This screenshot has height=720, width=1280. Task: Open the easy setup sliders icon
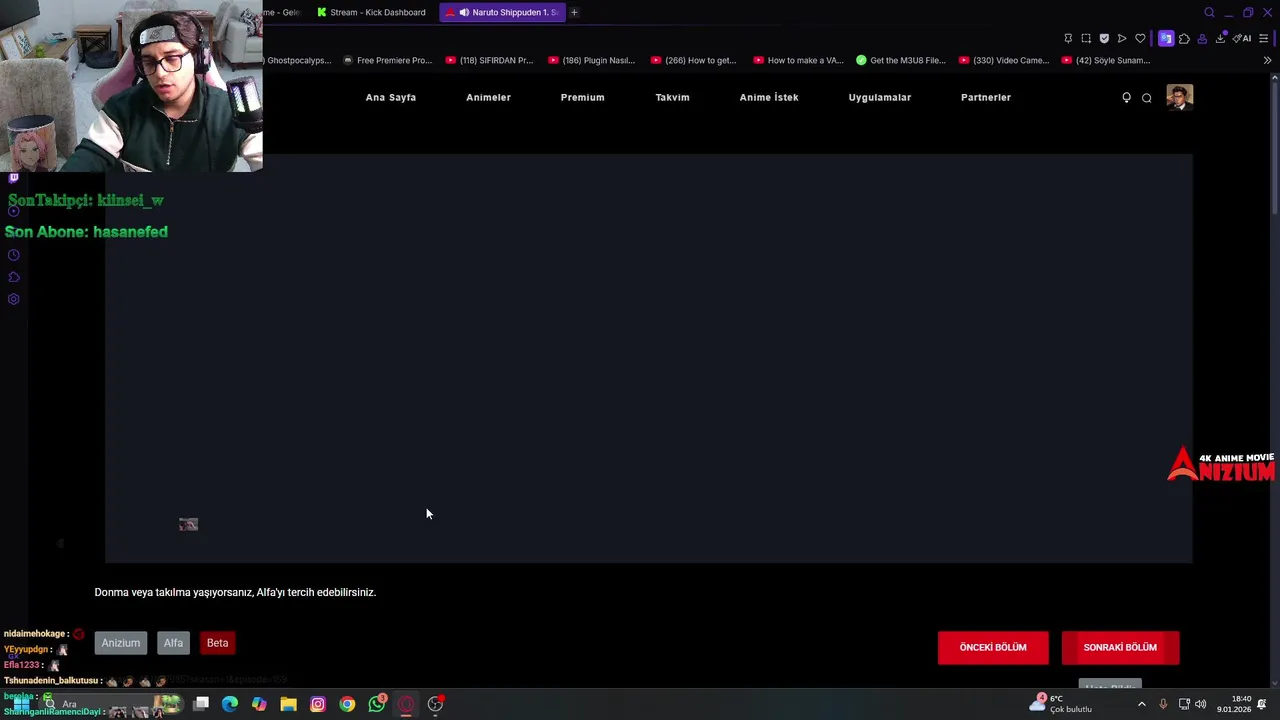[x=1264, y=38]
